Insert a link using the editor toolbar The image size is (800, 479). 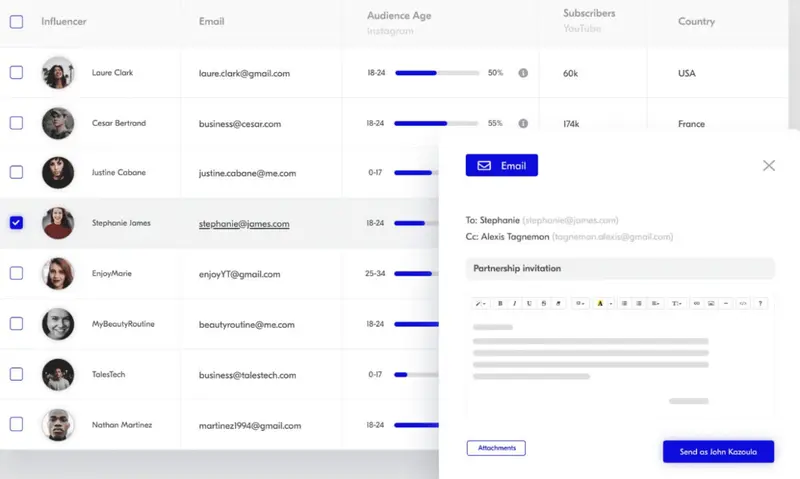click(x=696, y=303)
